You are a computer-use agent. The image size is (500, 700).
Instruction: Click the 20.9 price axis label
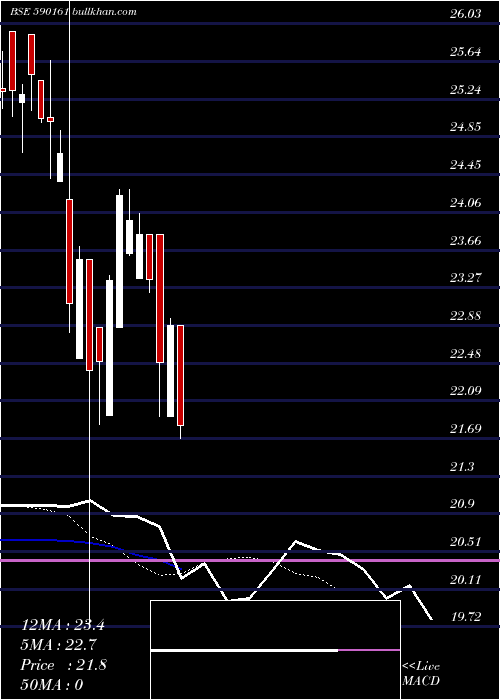(x=462, y=504)
